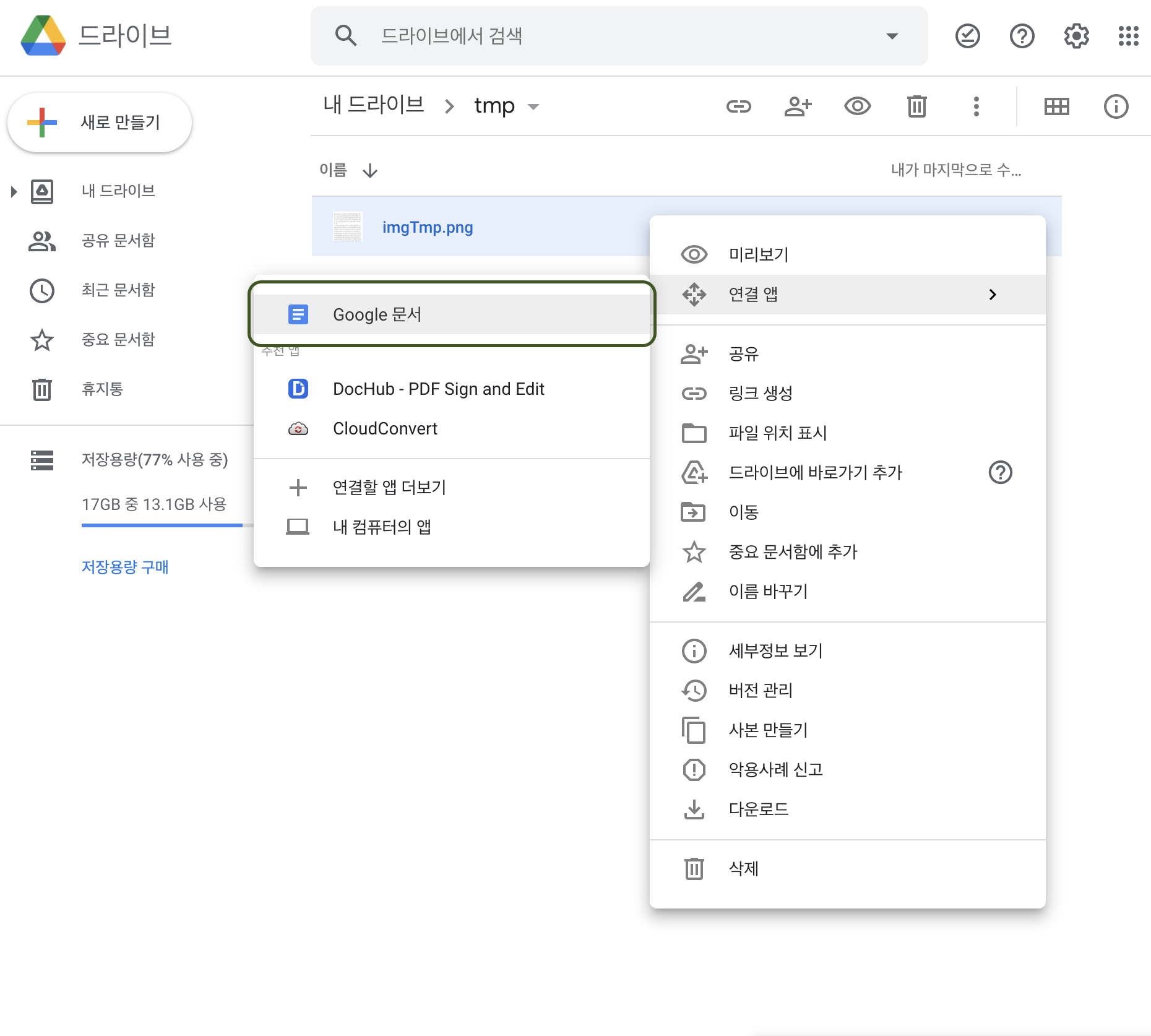Choose 세부정보 보기 entry

pos(848,651)
